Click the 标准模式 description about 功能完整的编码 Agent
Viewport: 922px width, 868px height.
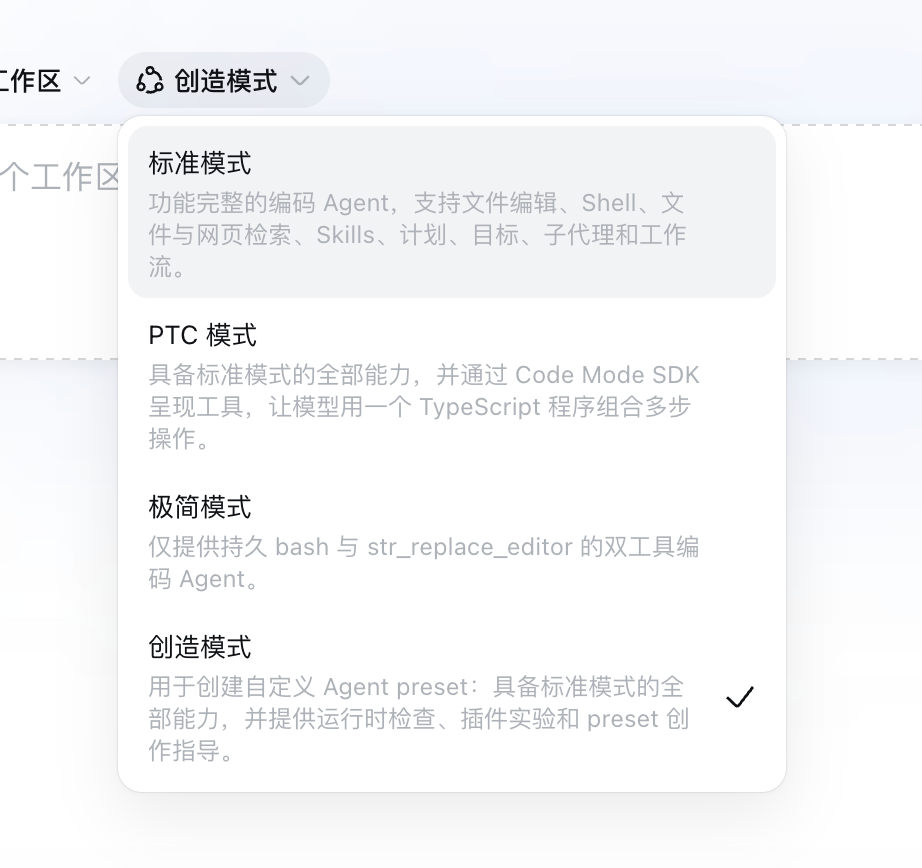point(417,235)
